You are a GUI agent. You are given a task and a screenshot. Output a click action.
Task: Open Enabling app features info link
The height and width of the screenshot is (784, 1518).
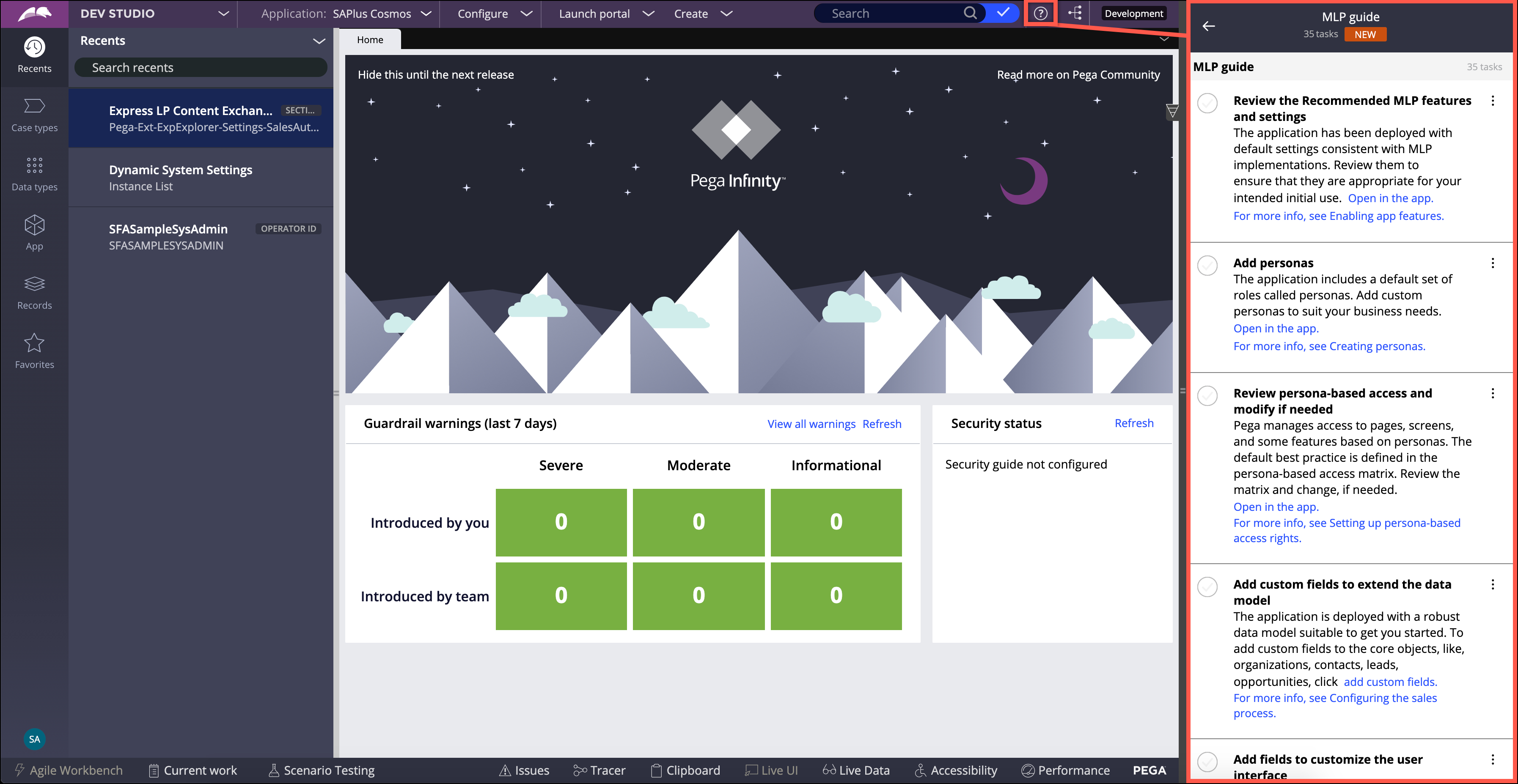1338,216
